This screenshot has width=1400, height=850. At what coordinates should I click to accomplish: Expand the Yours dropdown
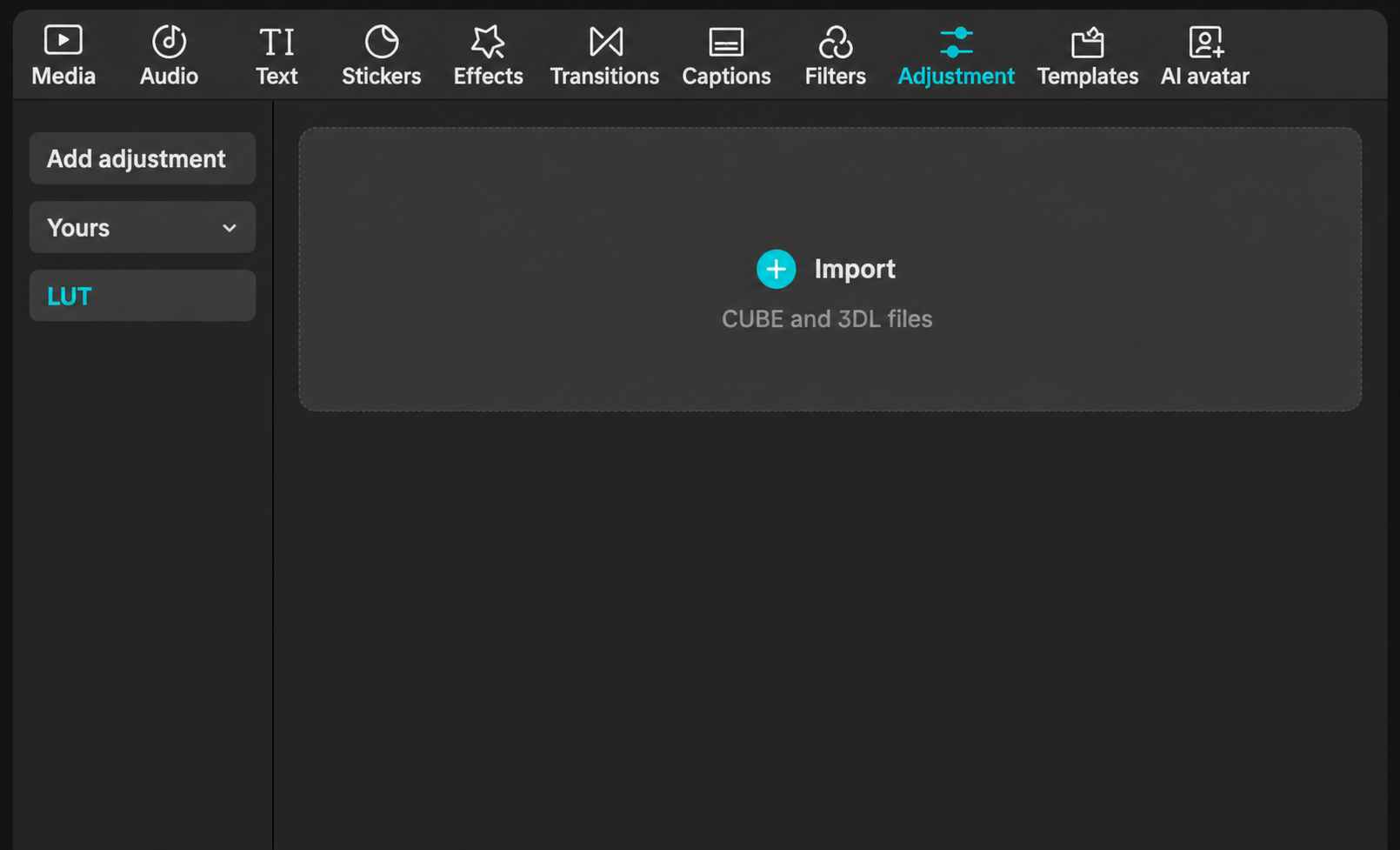coord(143,227)
